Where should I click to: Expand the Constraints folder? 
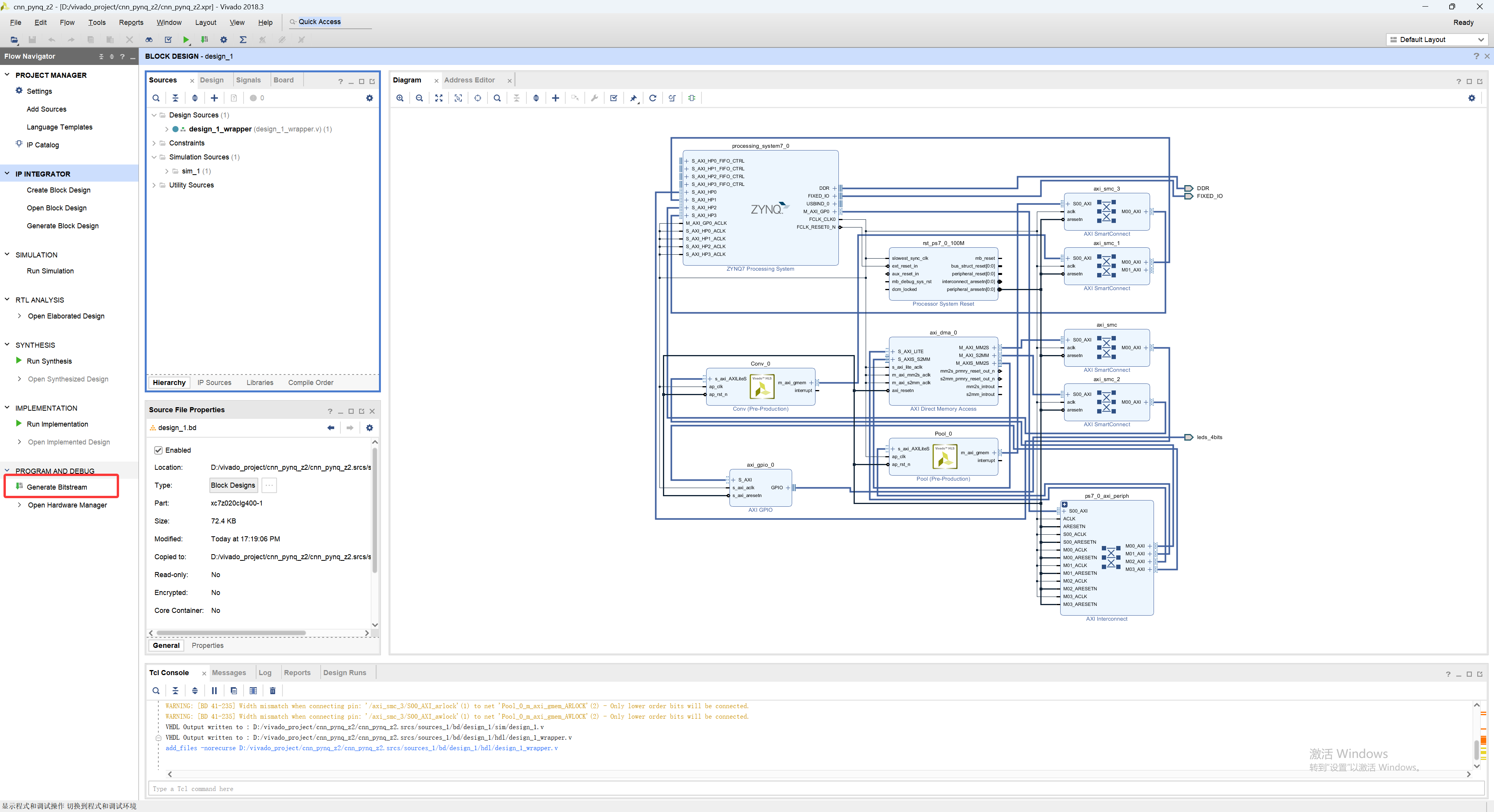(154, 143)
